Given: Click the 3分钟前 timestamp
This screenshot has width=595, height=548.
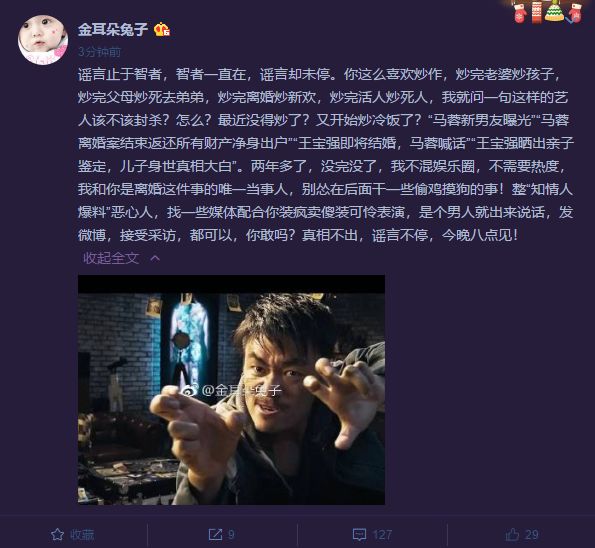Looking at the screenshot, I should coord(99,52).
